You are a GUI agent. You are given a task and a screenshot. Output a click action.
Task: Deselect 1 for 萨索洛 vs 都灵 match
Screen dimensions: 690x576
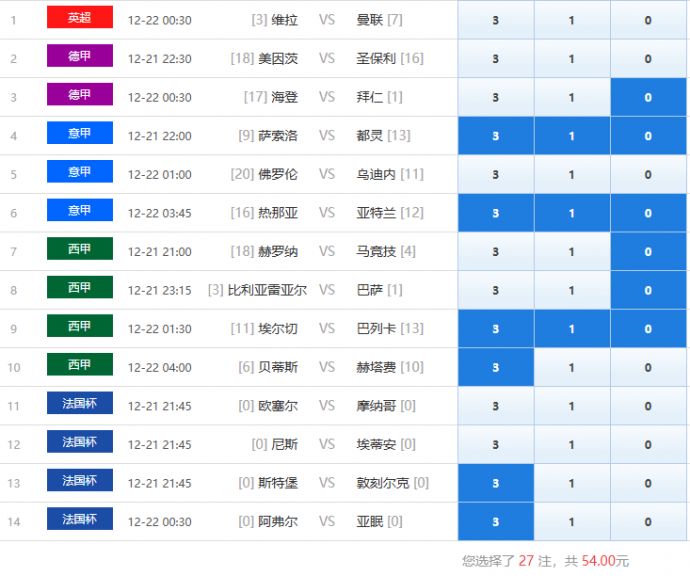pos(572,136)
